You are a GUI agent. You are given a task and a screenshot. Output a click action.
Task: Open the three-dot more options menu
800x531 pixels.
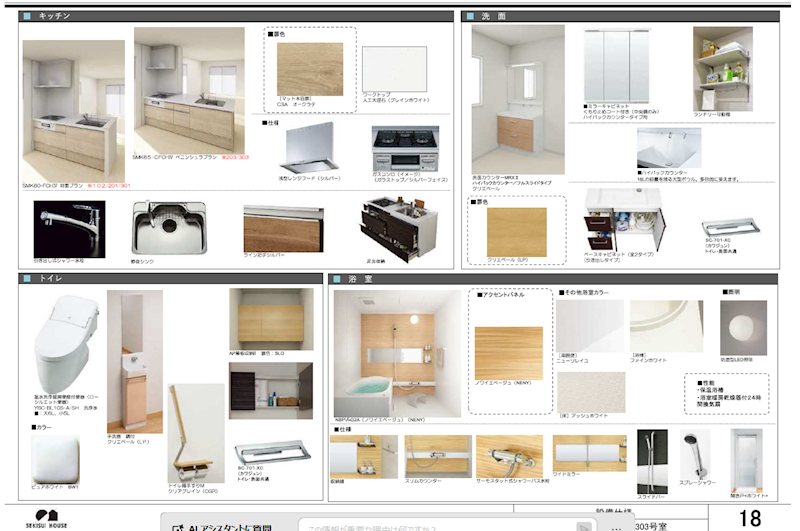[616, 528]
